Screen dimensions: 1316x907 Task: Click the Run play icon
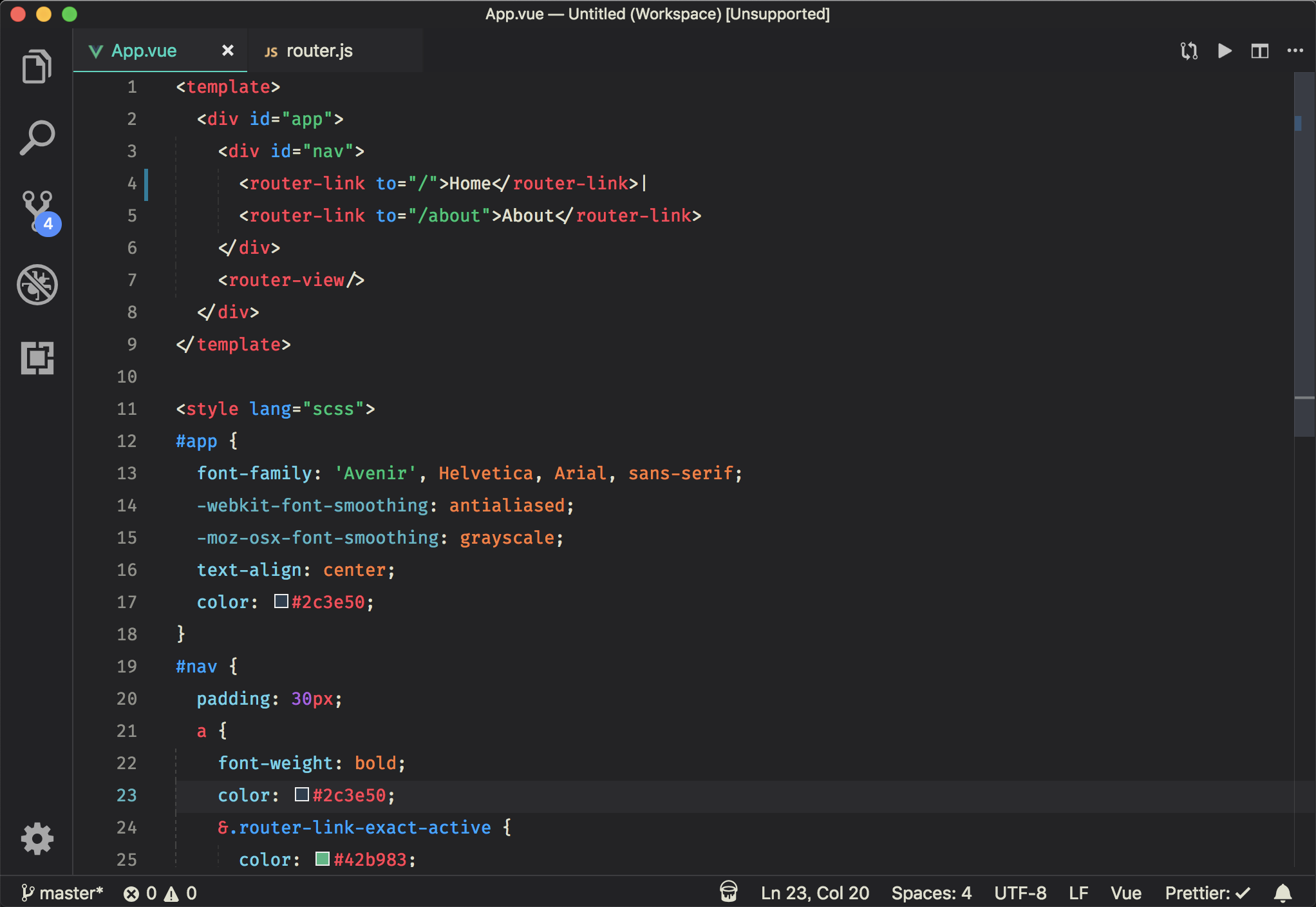[1224, 51]
